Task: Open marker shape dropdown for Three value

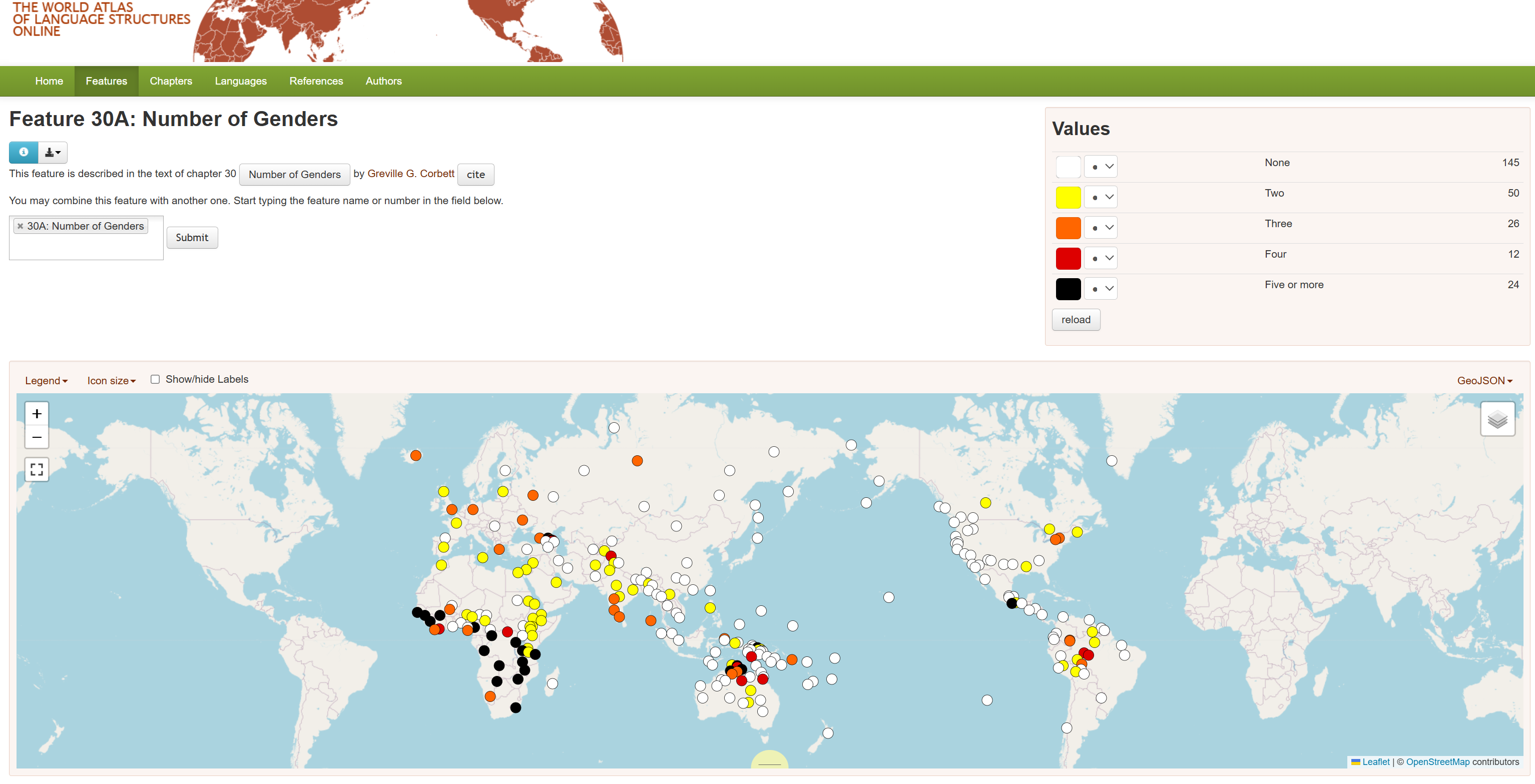Action: pos(1101,228)
